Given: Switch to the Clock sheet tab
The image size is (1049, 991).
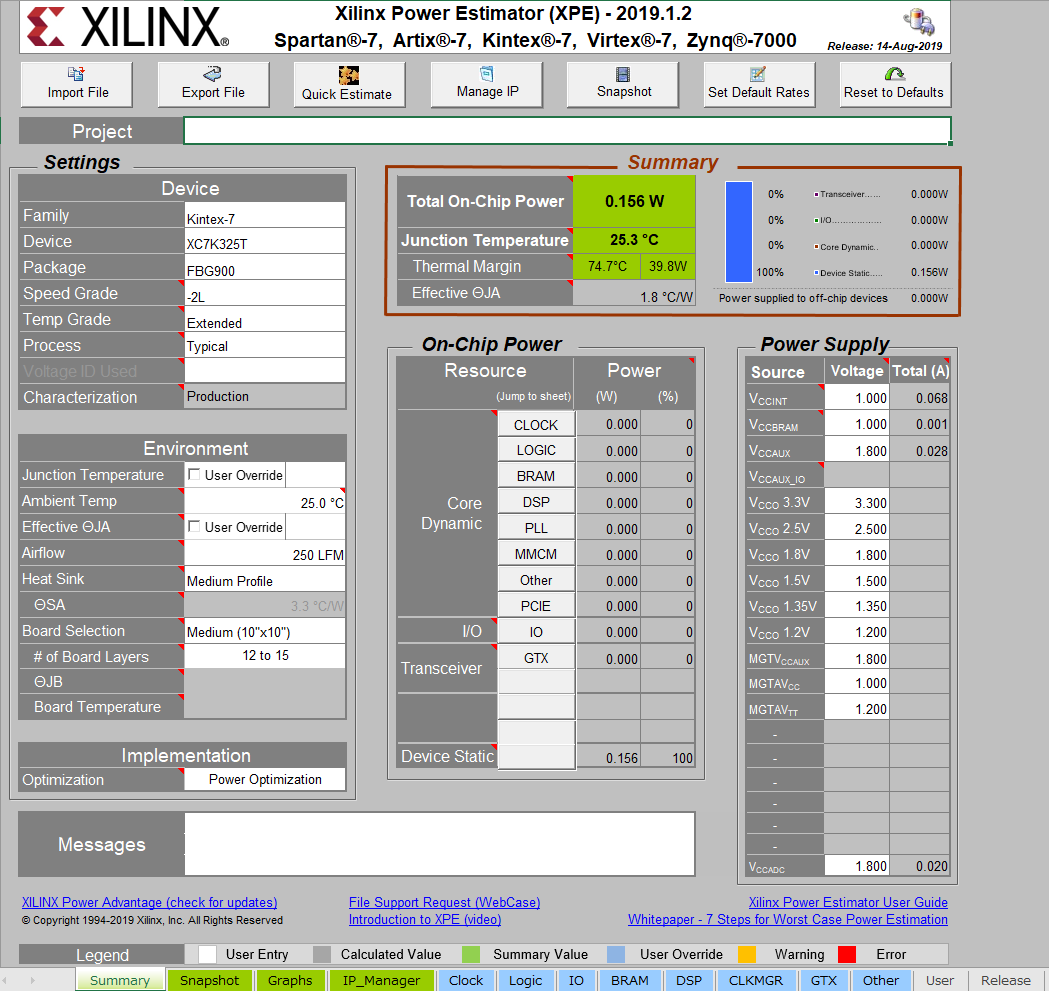Looking at the screenshot, I should 466,980.
